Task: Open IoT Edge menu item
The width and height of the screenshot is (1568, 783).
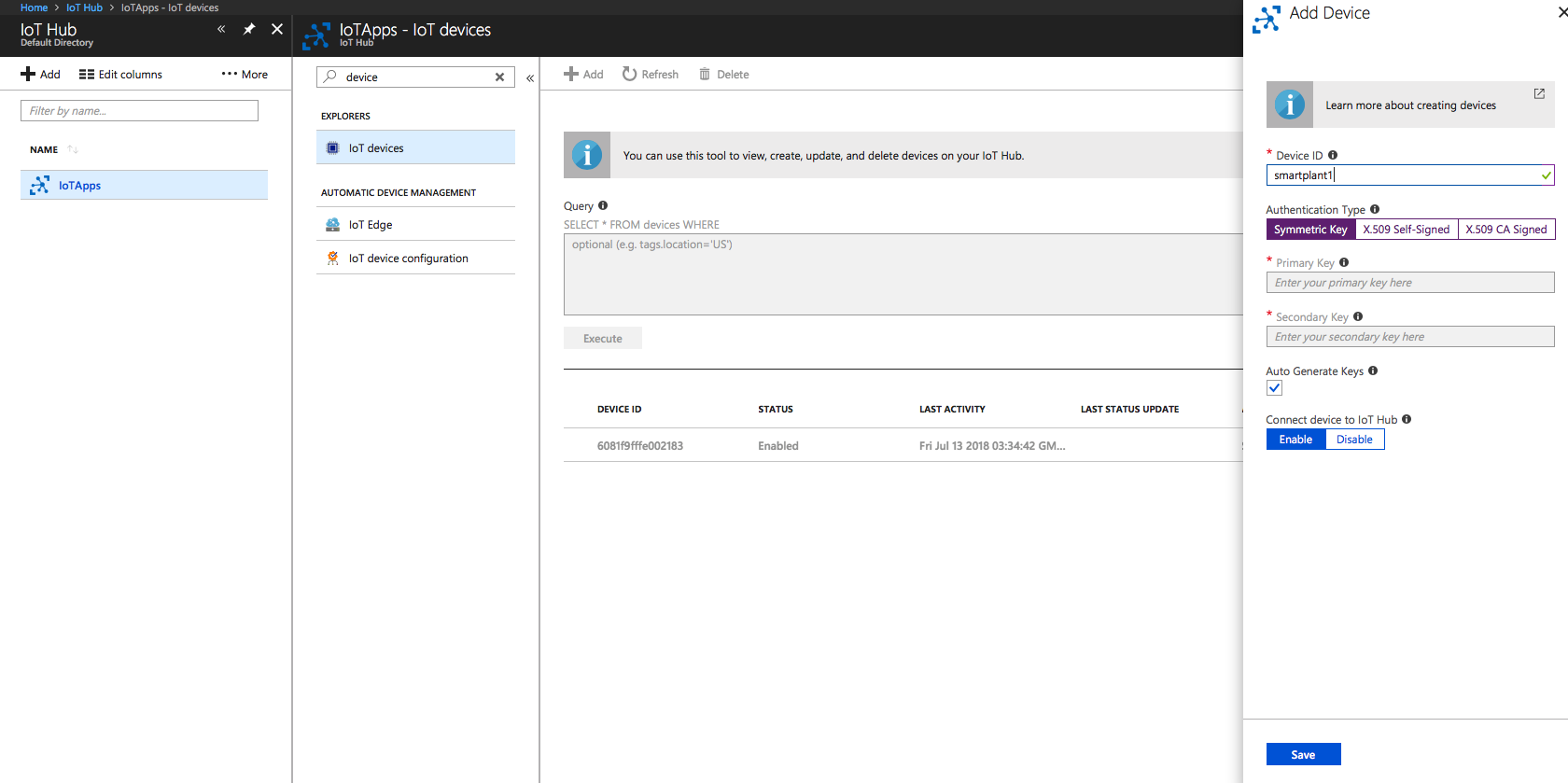Action: [x=371, y=225]
